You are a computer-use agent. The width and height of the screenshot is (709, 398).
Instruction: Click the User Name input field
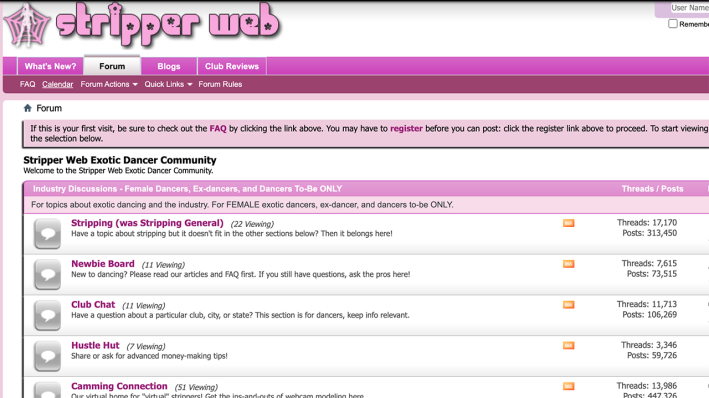coord(689,8)
